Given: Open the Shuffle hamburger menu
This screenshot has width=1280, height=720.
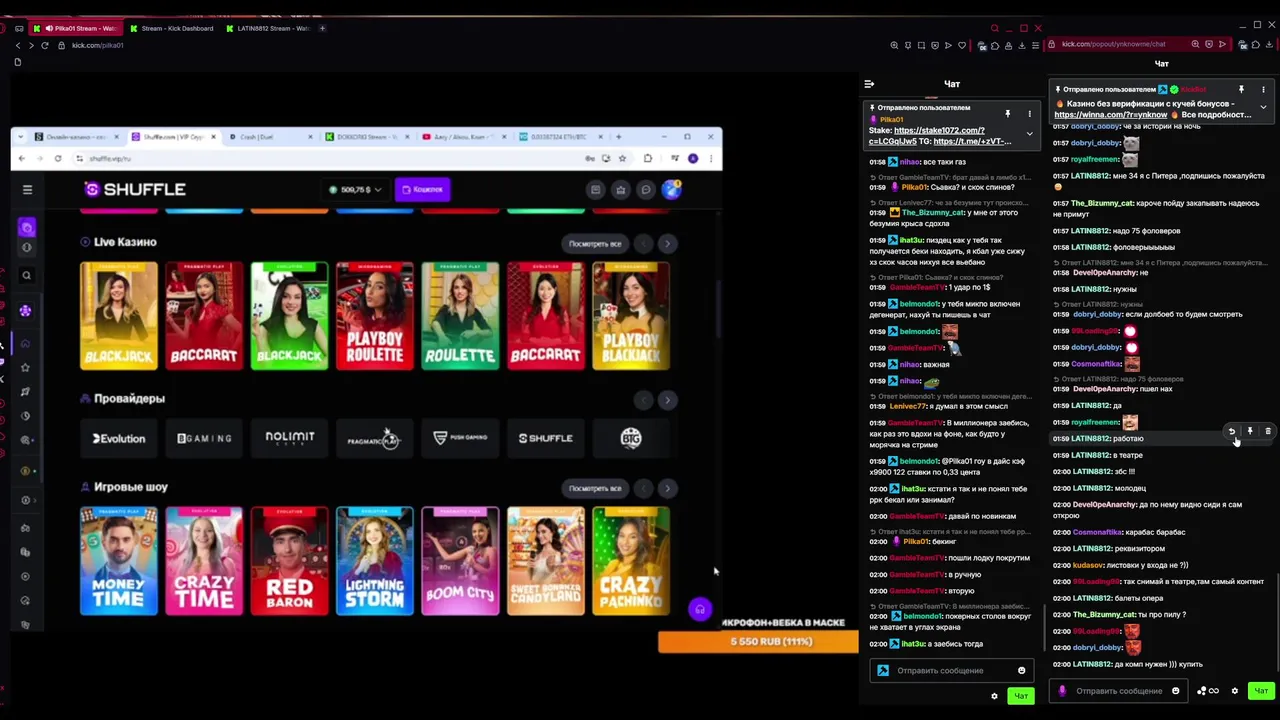Looking at the screenshot, I should 27,189.
